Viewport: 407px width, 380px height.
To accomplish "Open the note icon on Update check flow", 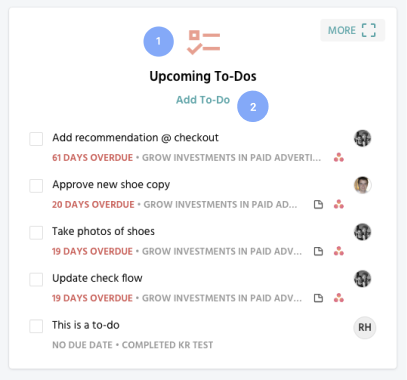I will point(318,298).
